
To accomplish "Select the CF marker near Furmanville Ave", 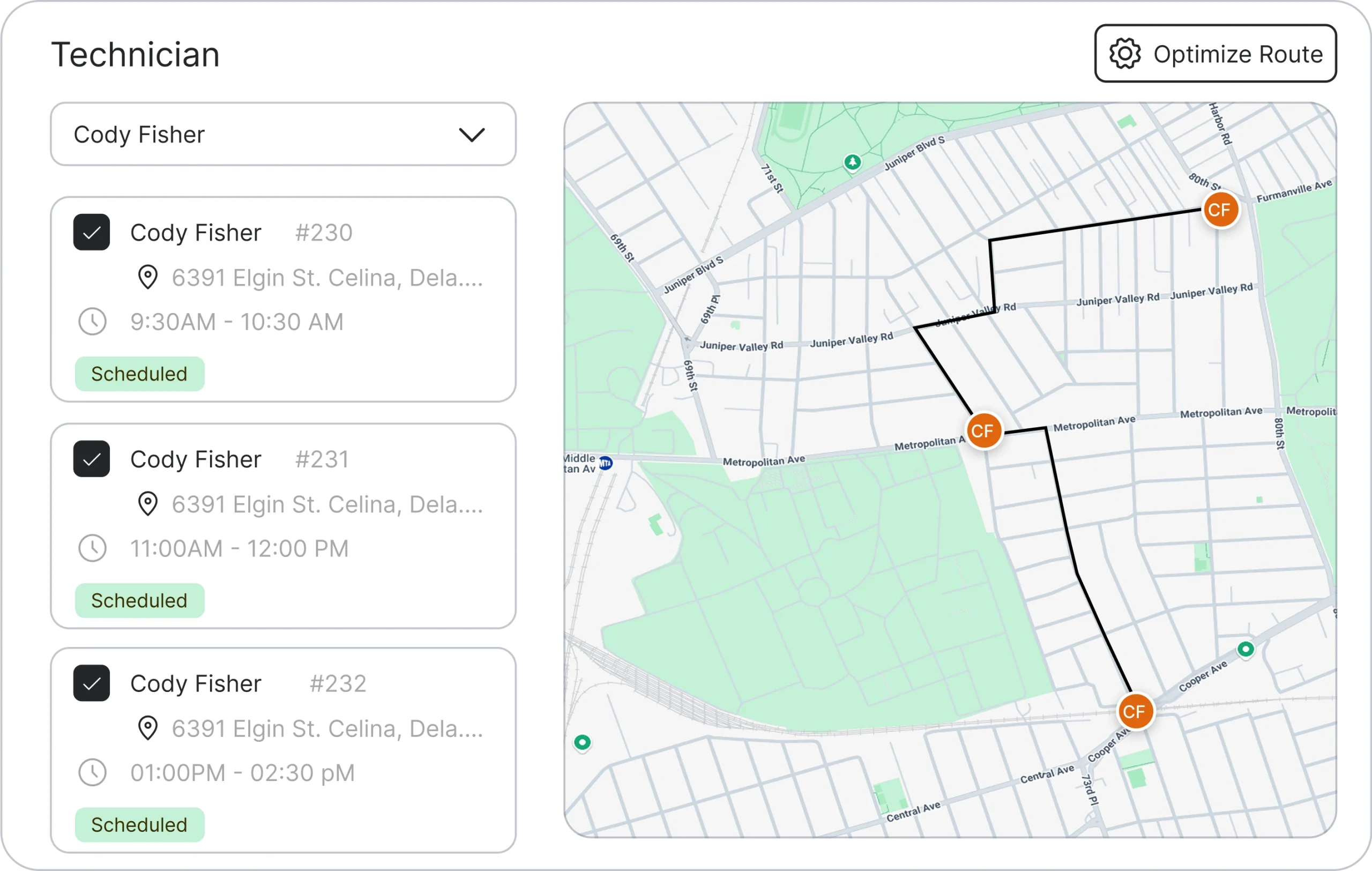I will click(1220, 210).
